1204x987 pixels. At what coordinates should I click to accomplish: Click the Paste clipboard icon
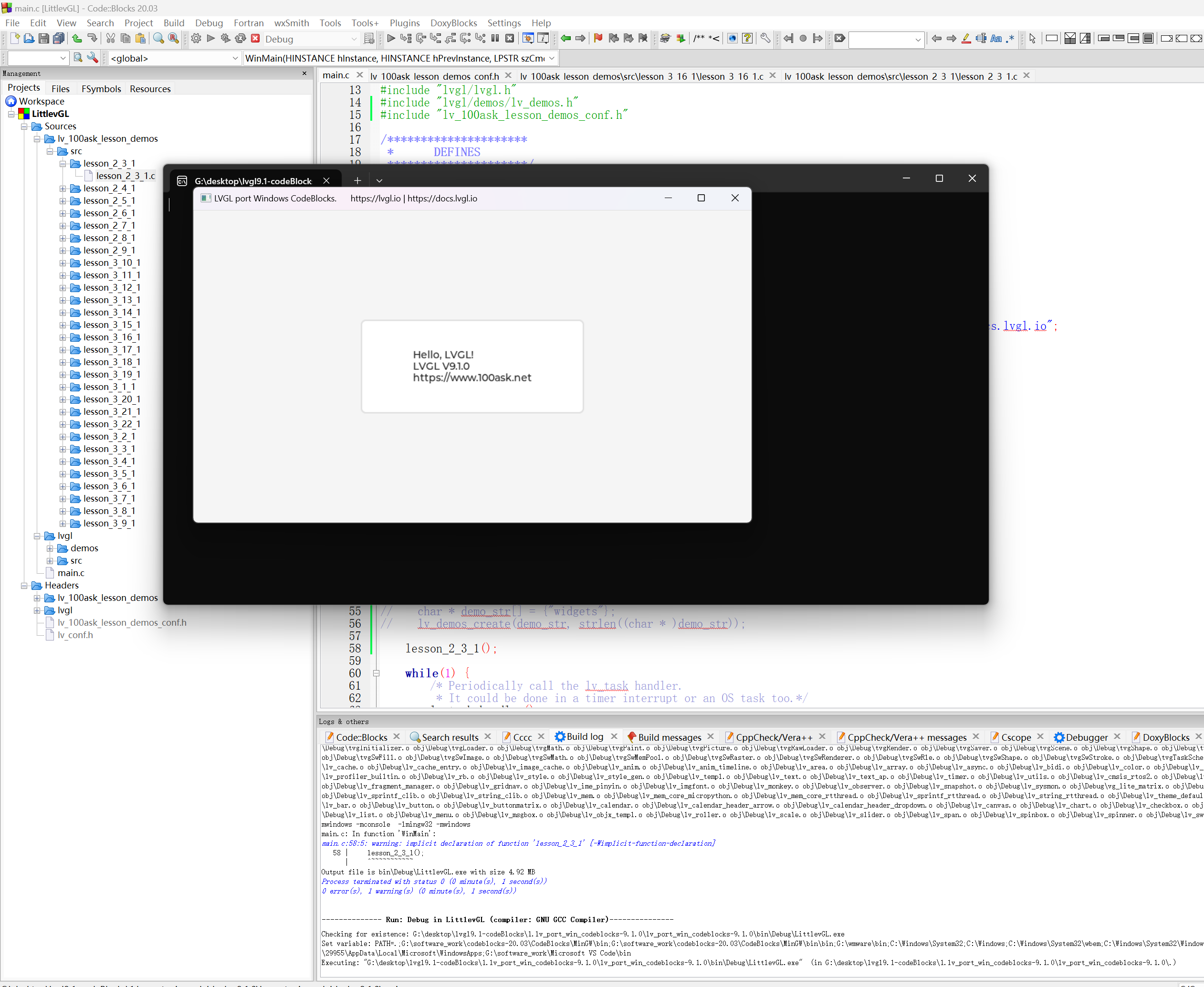pyautogui.click(x=140, y=39)
